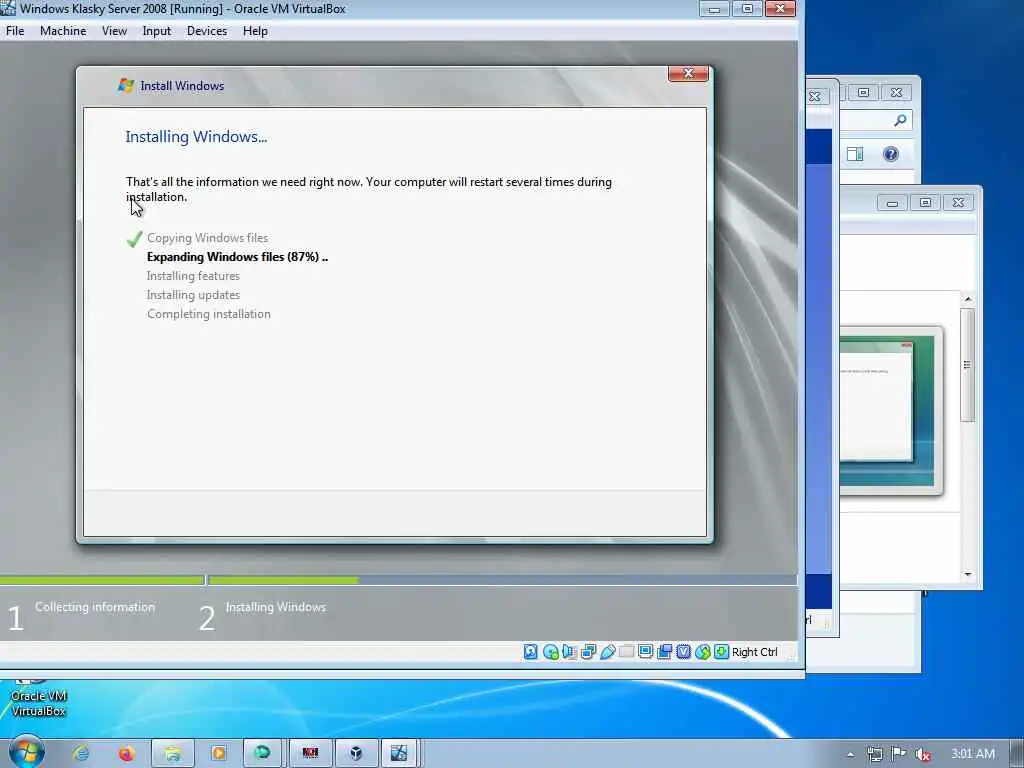The image size is (1024, 768).
Task: Click the 'Copying Windows files' completed step
Action: [x=207, y=238]
